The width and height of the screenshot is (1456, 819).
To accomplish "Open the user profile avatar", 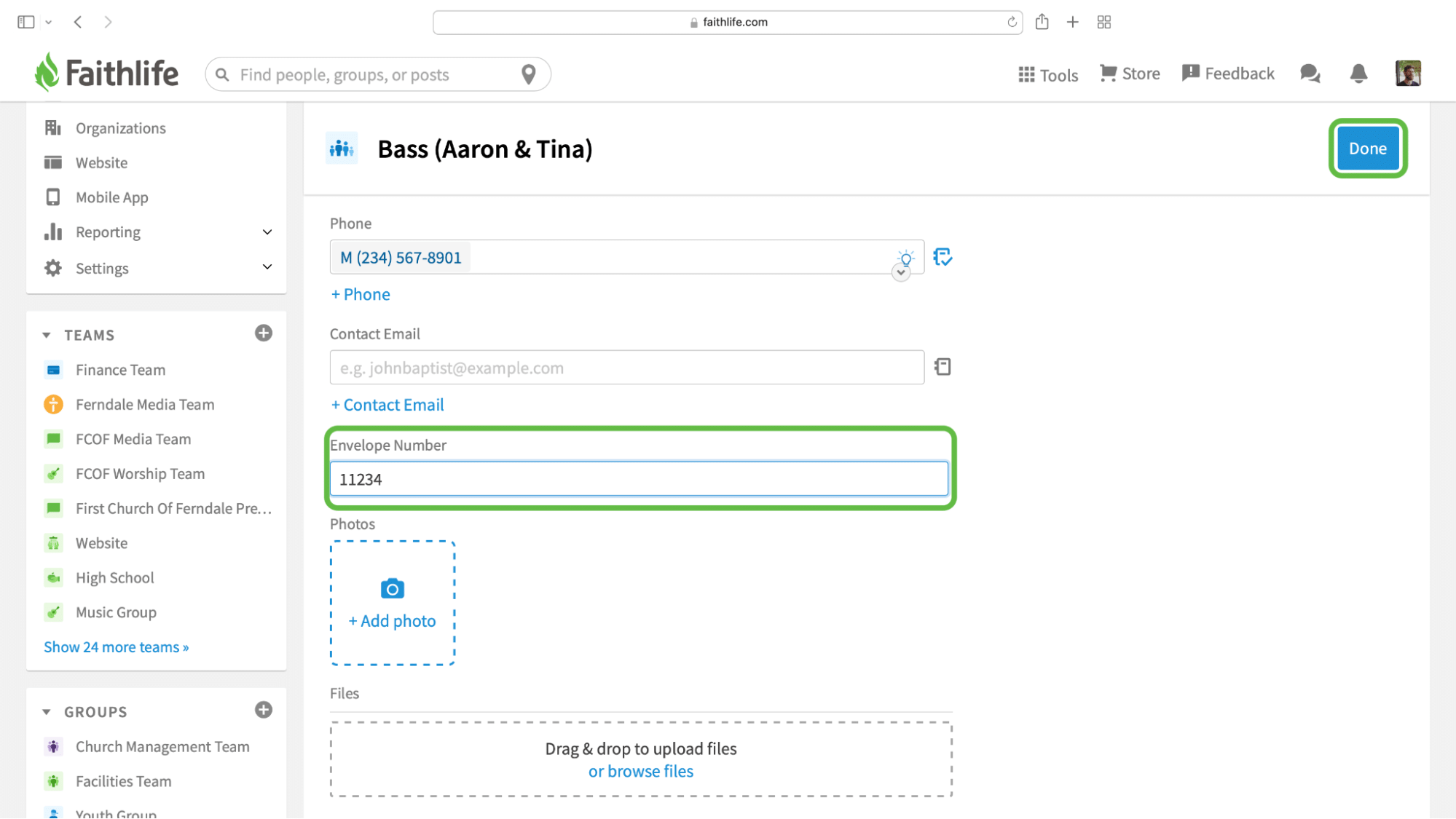I will point(1408,74).
